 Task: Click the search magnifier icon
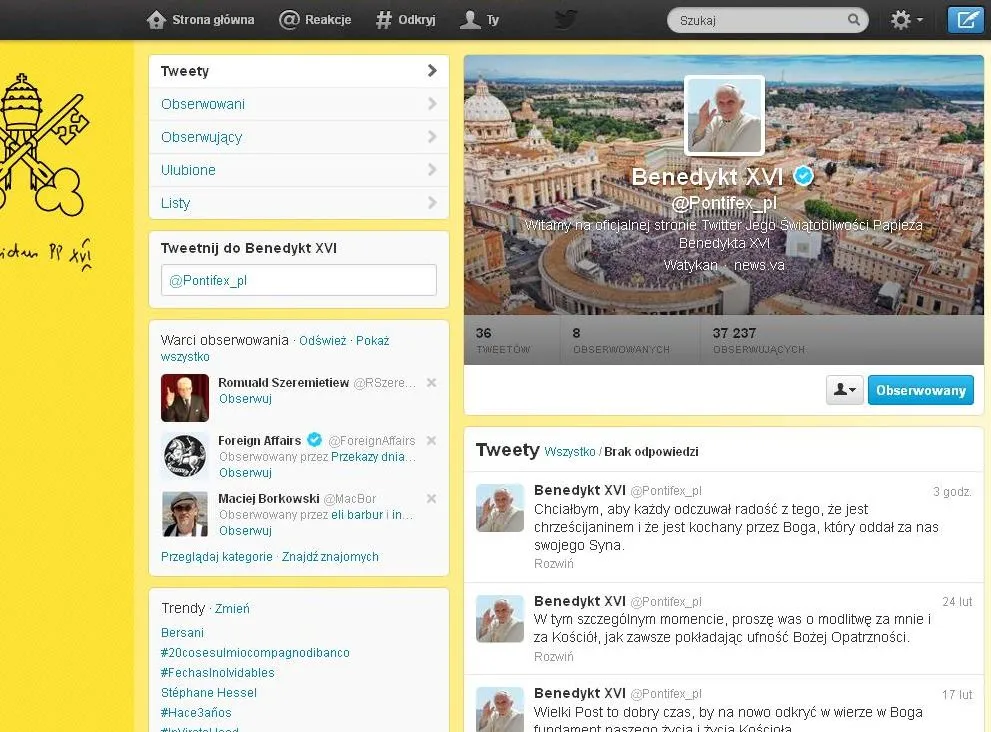click(854, 20)
